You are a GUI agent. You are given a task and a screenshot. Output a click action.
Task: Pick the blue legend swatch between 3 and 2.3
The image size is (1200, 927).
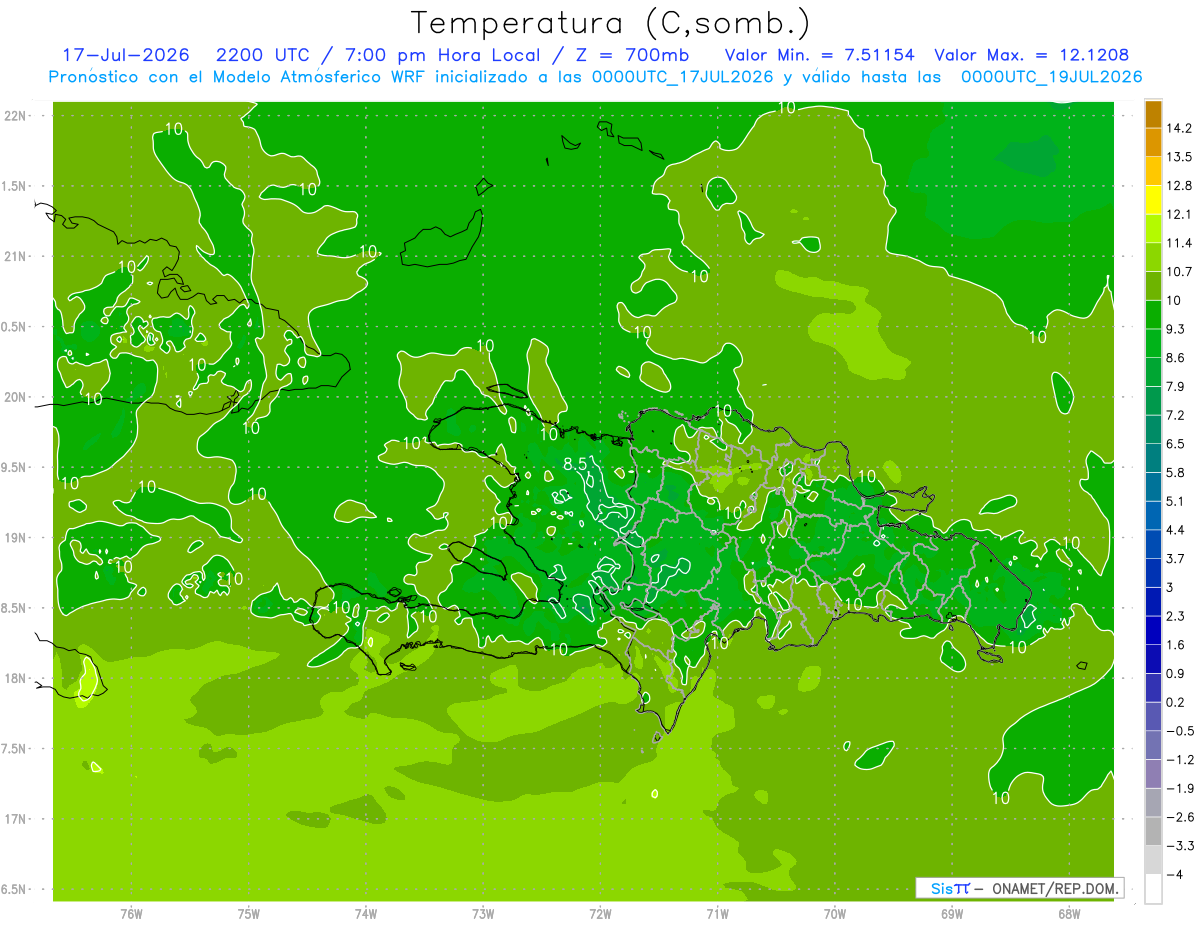[x=1153, y=601]
